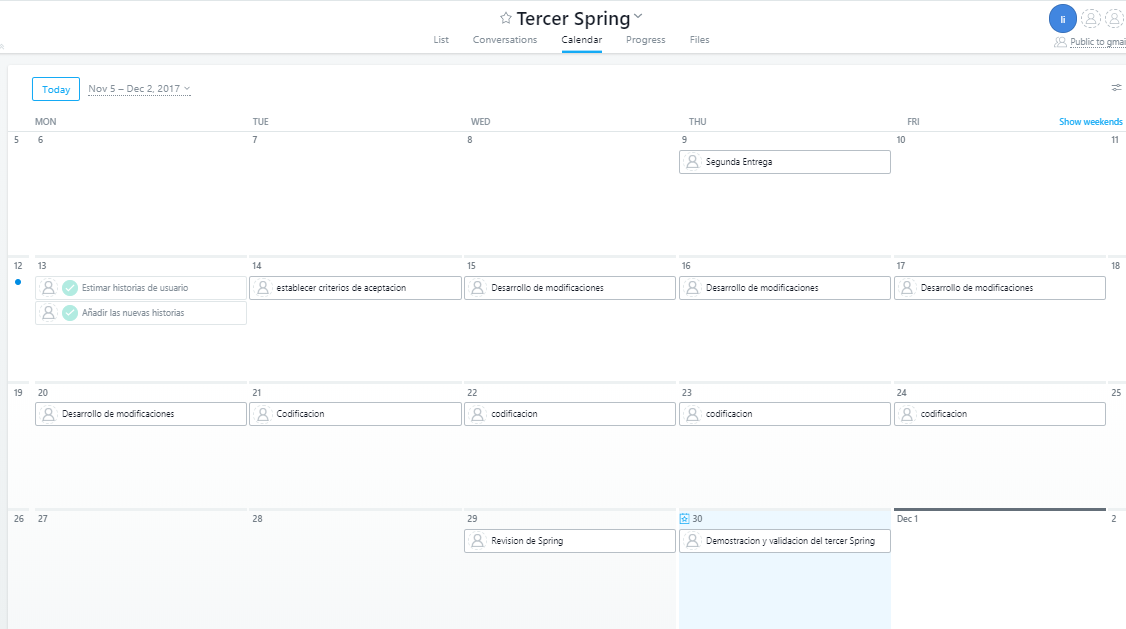Image resolution: width=1126 pixels, height=629 pixels.
Task: Switch to the Progress tab
Action: pos(645,40)
